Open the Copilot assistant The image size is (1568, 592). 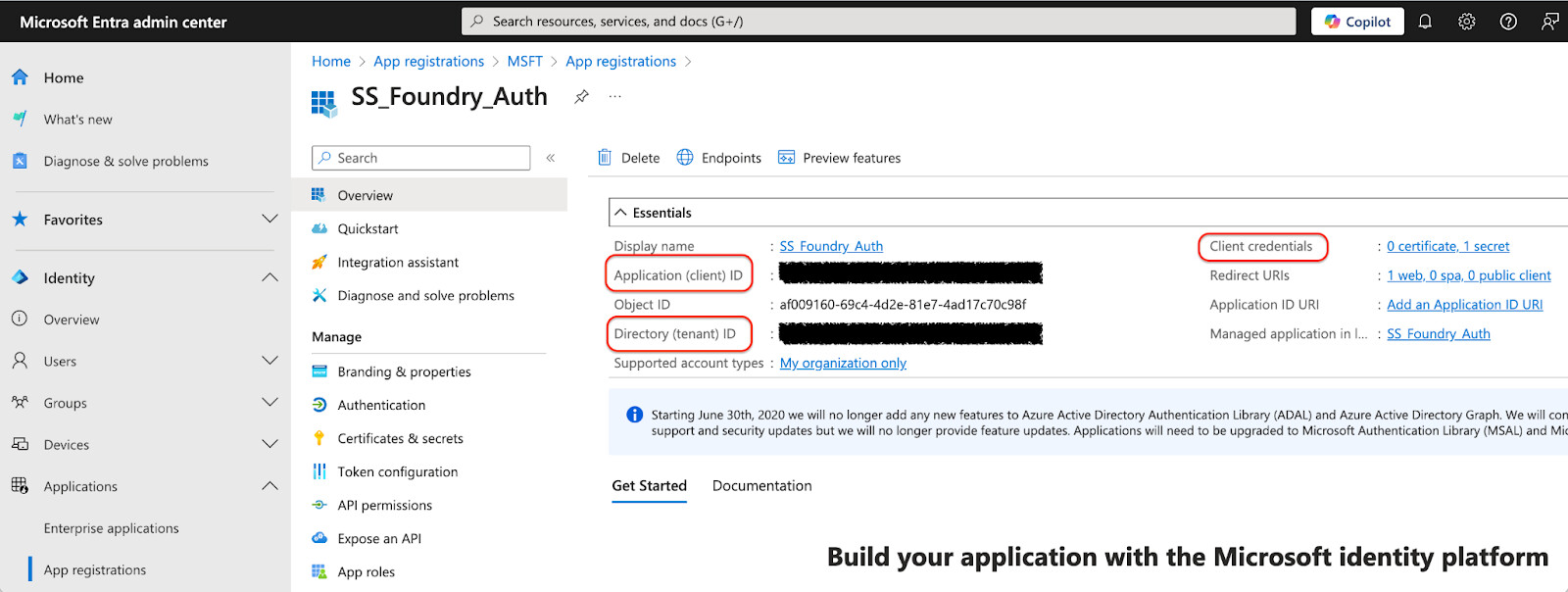[x=1357, y=22]
